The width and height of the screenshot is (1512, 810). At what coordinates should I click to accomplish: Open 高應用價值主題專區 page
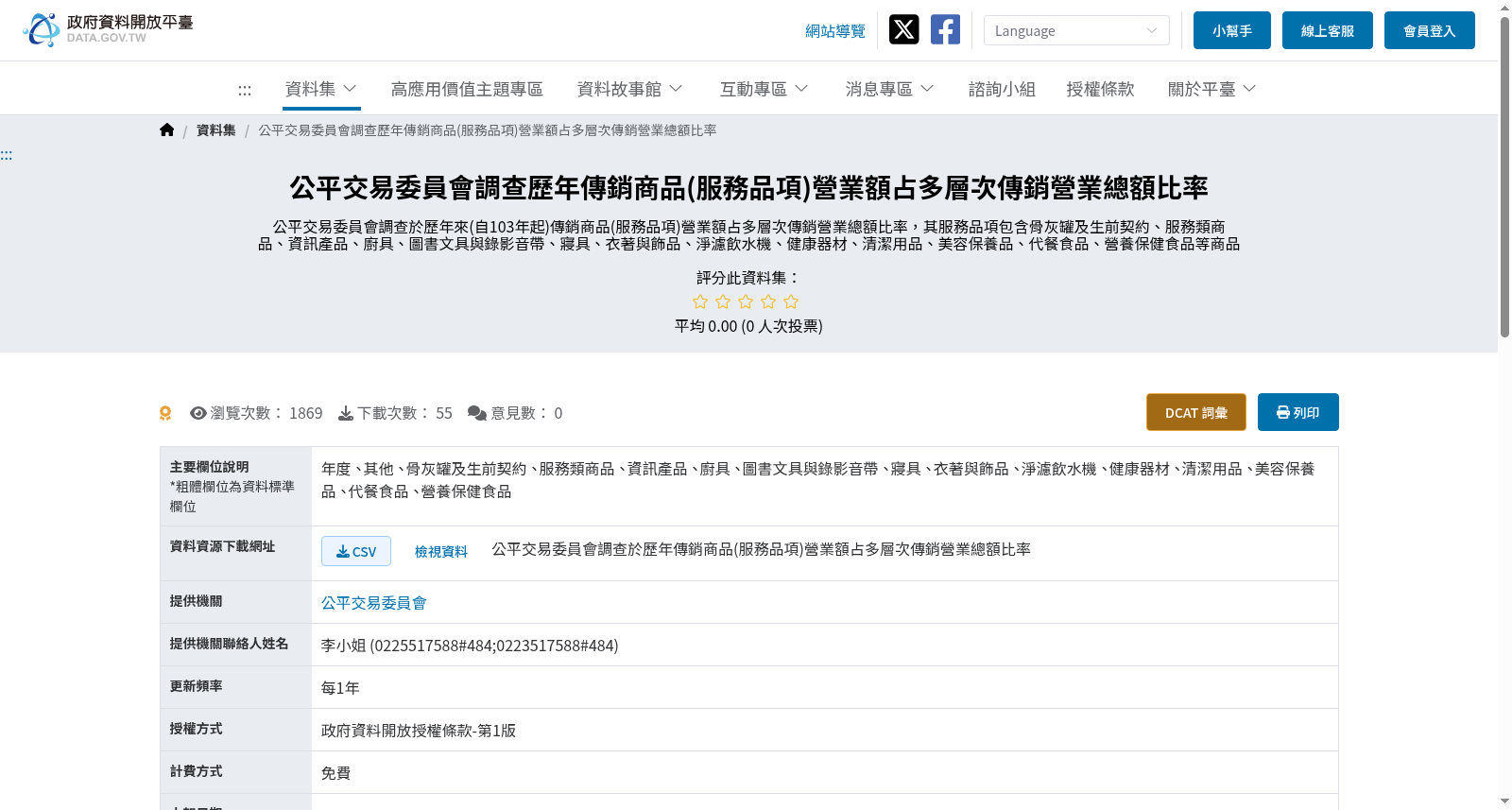[467, 89]
